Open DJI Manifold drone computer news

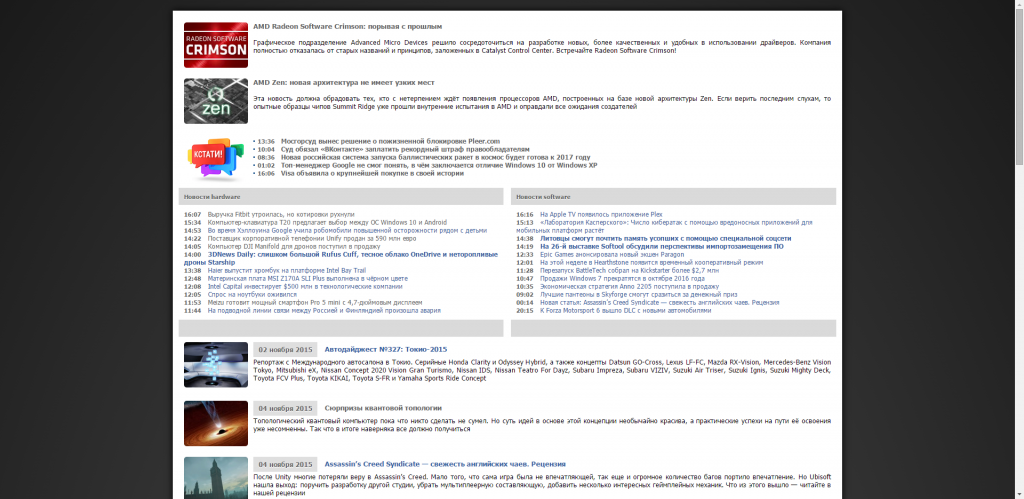click(x=294, y=247)
